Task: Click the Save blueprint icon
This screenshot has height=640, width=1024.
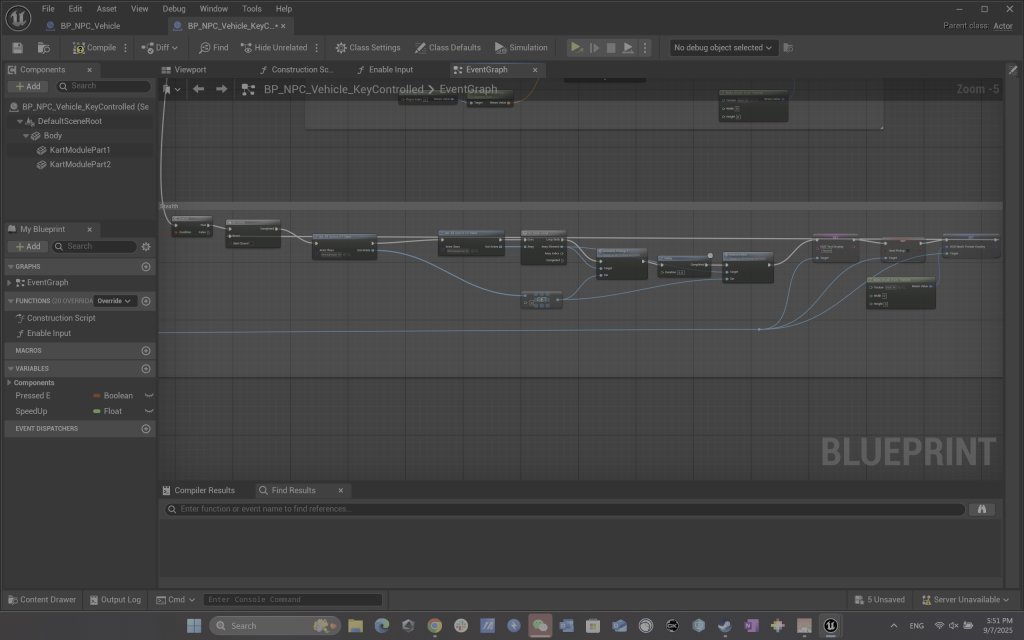Action: 18,47
